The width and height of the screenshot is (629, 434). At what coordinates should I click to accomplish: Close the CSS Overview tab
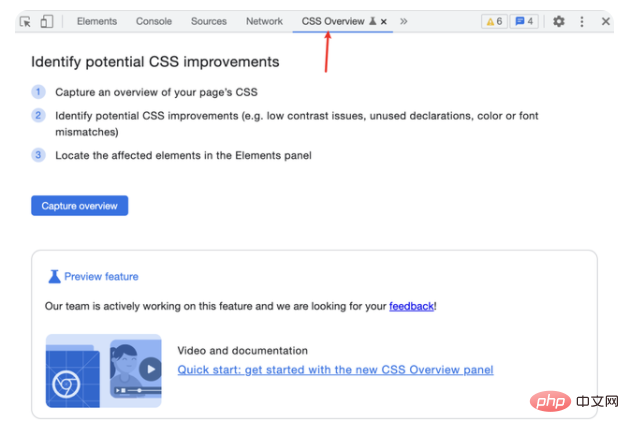coord(384,22)
